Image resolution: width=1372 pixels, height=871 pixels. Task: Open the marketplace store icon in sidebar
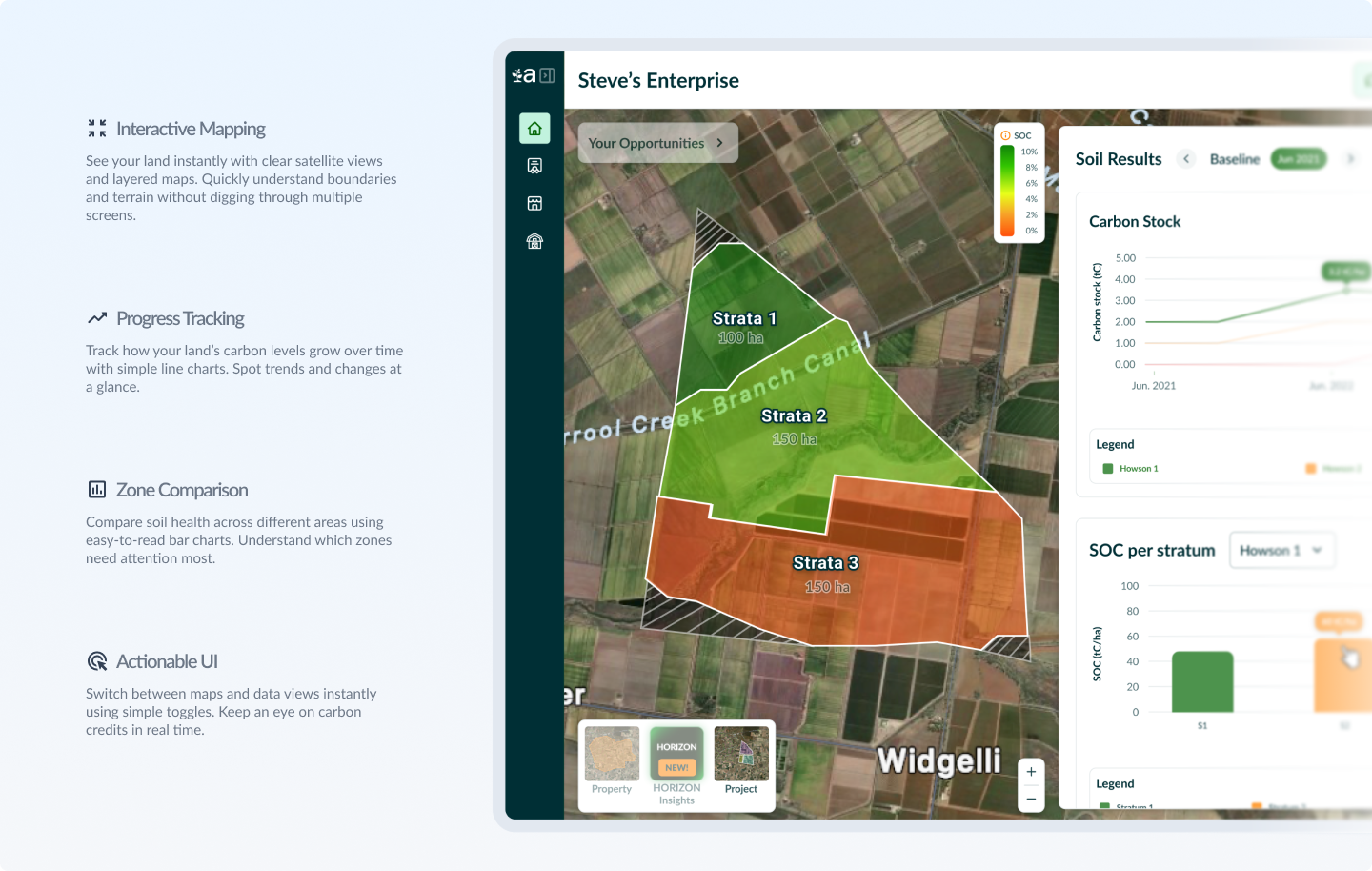tap(535, 203)
